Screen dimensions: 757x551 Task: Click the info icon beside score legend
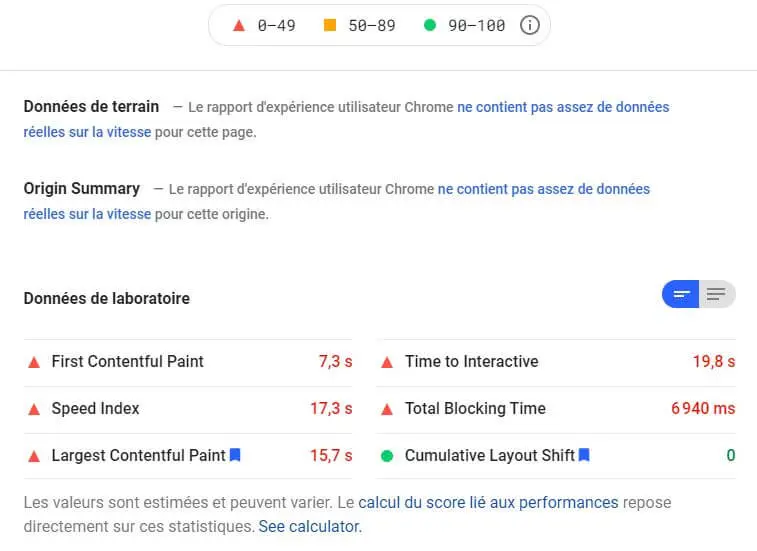[530, 25]
